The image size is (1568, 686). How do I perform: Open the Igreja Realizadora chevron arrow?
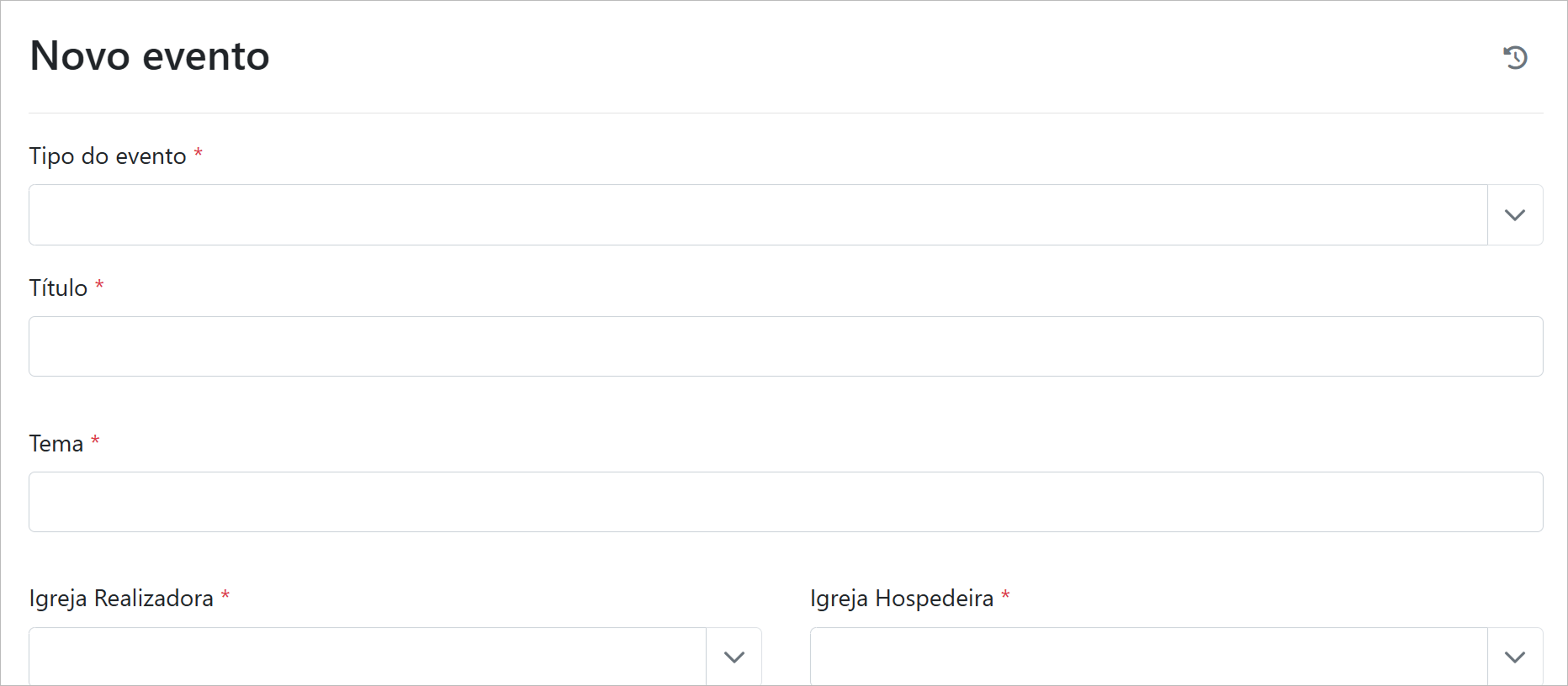tap(734, 657)
